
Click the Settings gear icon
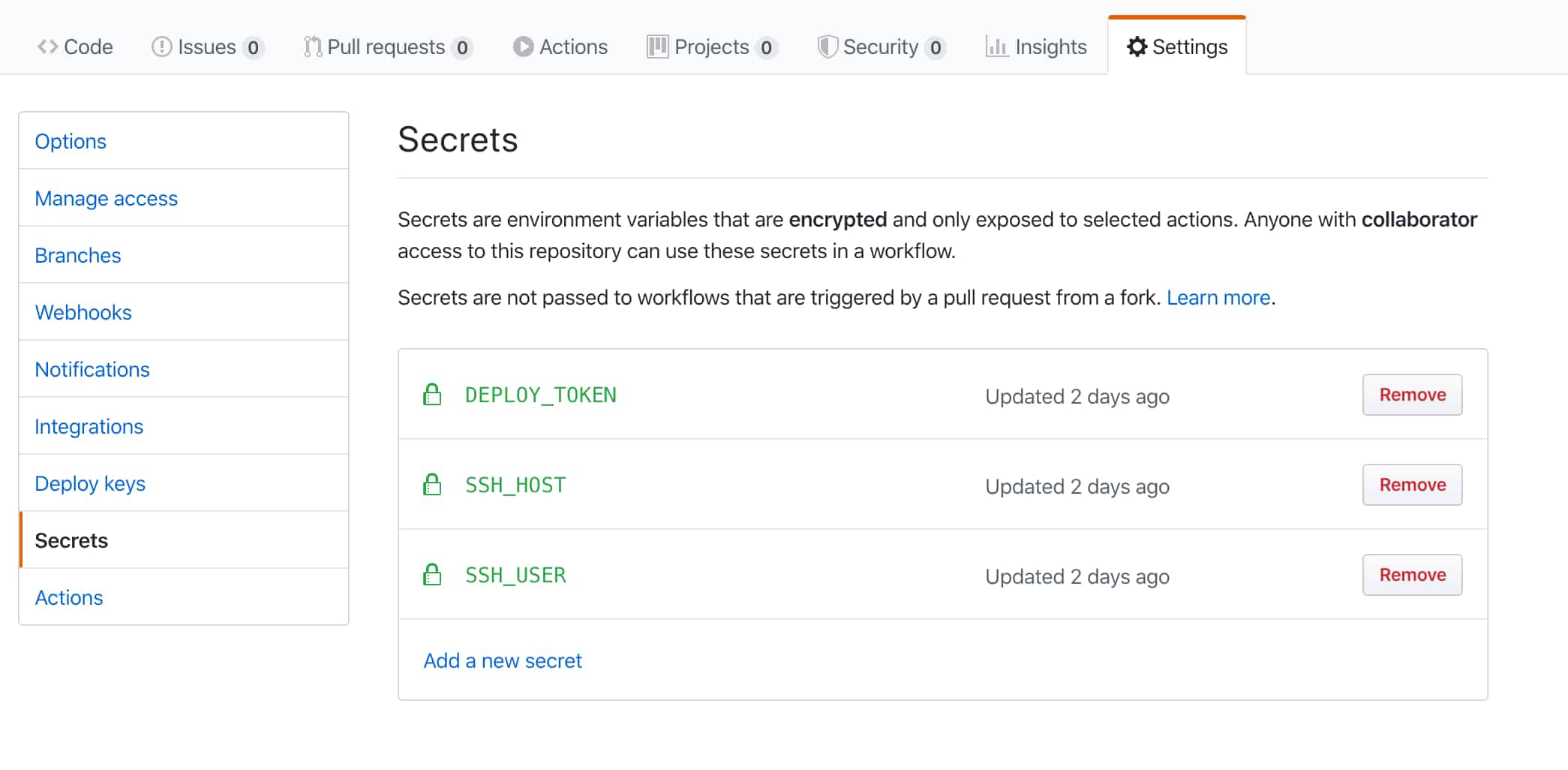[1137, 47]
